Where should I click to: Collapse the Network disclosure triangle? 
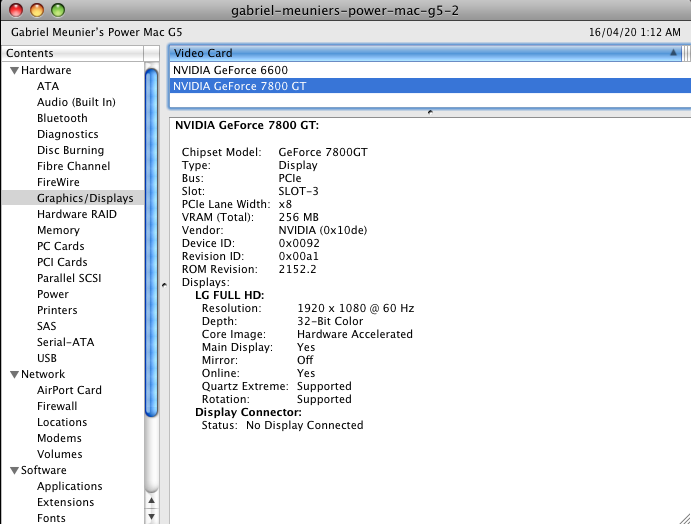14,375
